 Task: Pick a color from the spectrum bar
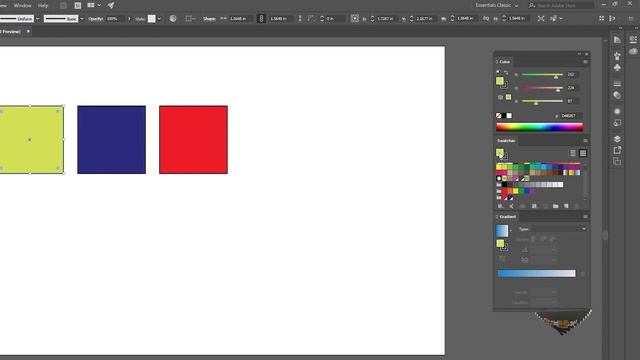point(539,127)
